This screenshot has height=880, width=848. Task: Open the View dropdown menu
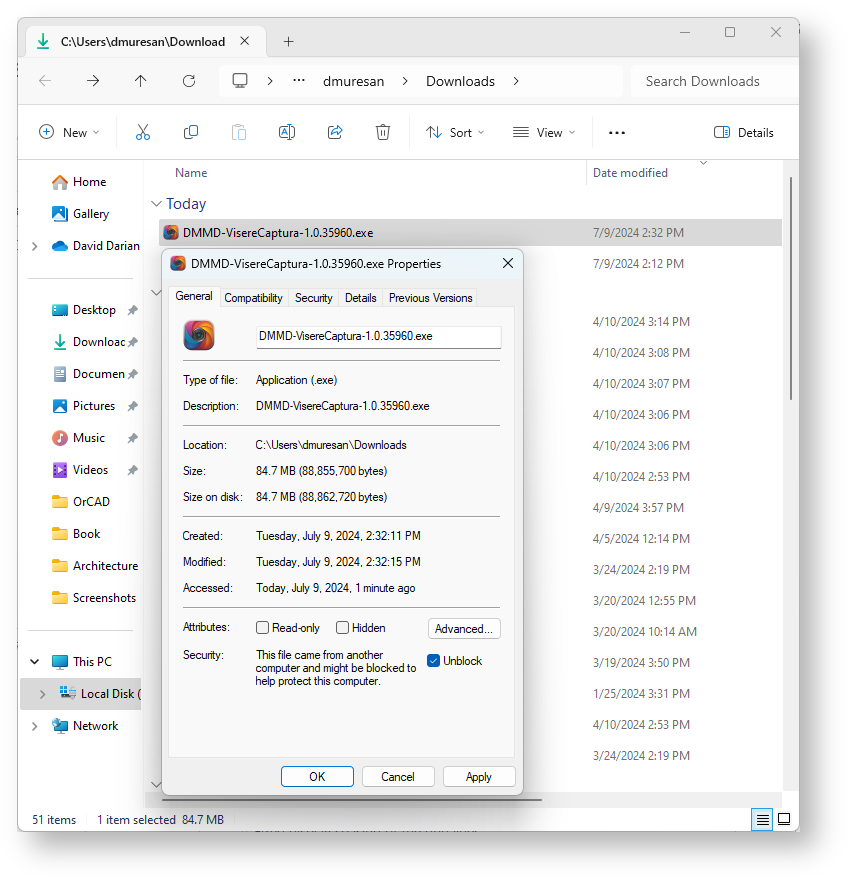[544, 132]
